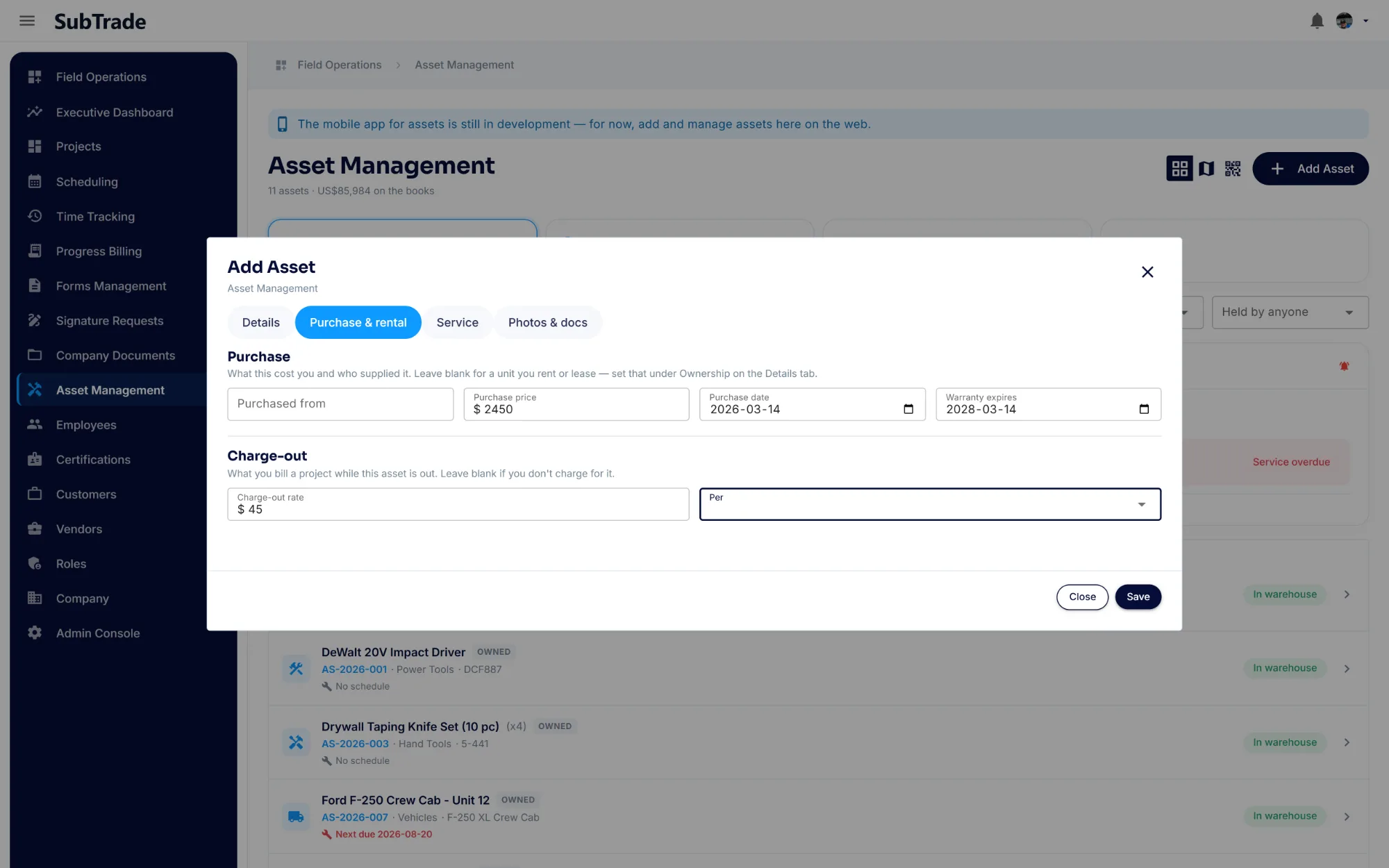Switch to the Details tab
The height and width of the screenshot is (868, 1389).
pos(261,322)
